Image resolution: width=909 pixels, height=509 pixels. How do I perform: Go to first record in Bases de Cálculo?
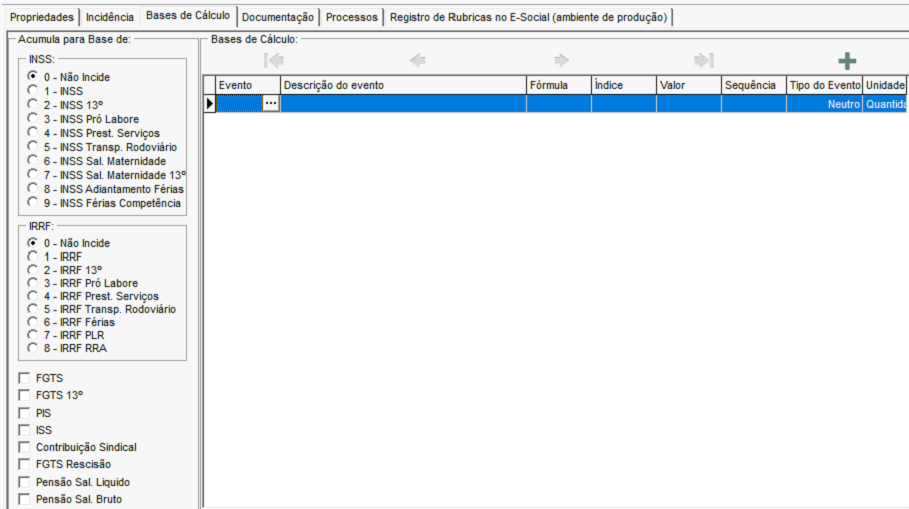click(274, 60)
